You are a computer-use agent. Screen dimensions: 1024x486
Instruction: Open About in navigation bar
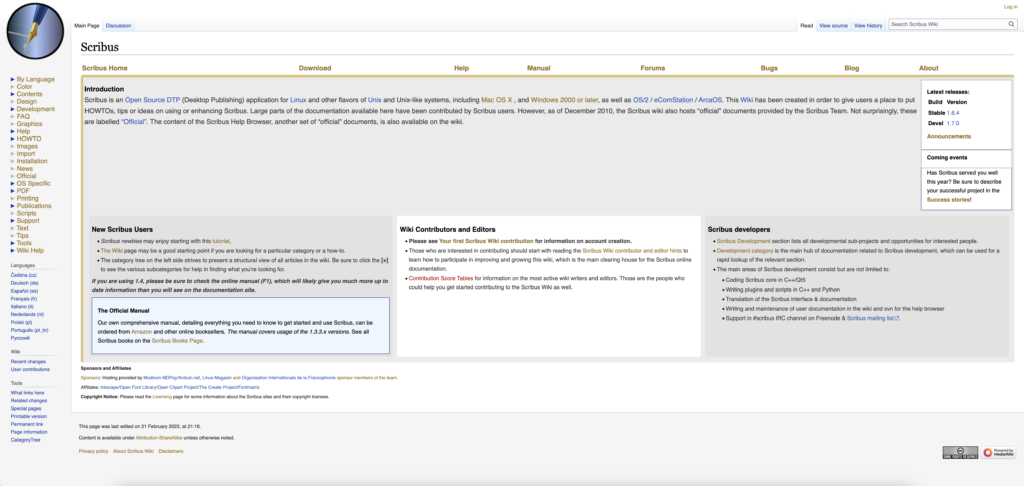929,68
